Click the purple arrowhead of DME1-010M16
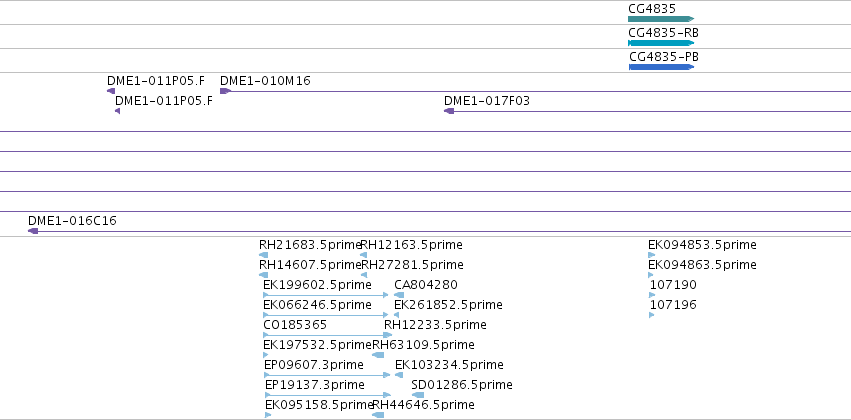The width and height of the screenshot is (851, 420). coord(225,91)
